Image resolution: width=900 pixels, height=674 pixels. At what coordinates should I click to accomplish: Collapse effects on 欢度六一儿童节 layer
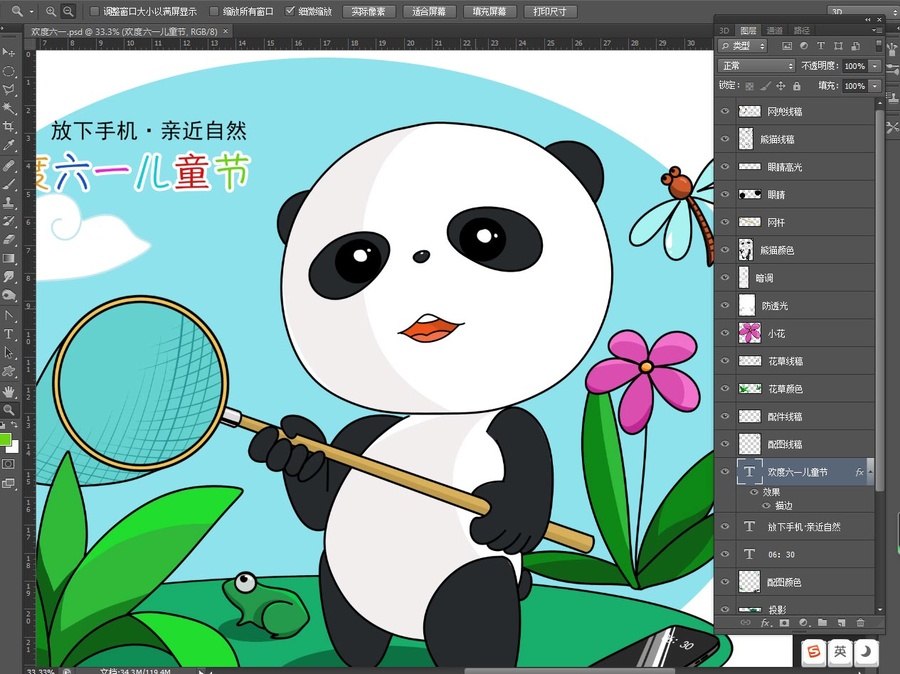(870, 472)
